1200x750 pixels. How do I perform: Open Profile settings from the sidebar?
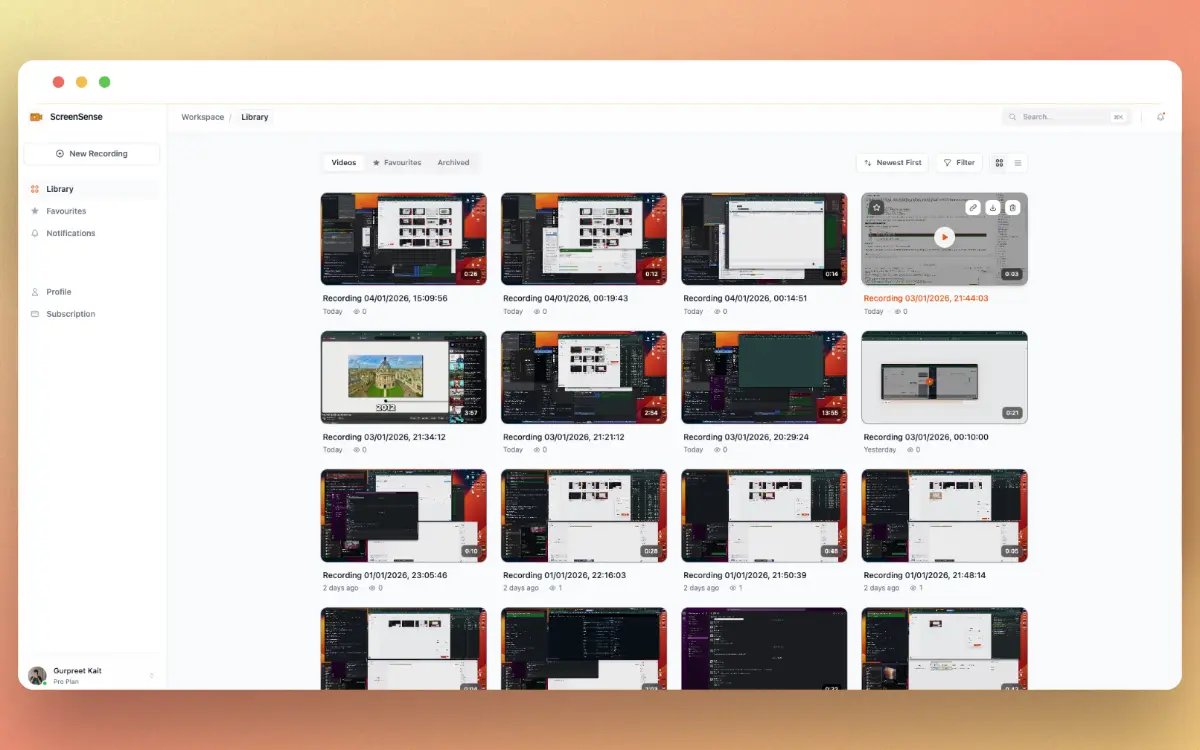[60, 291]
